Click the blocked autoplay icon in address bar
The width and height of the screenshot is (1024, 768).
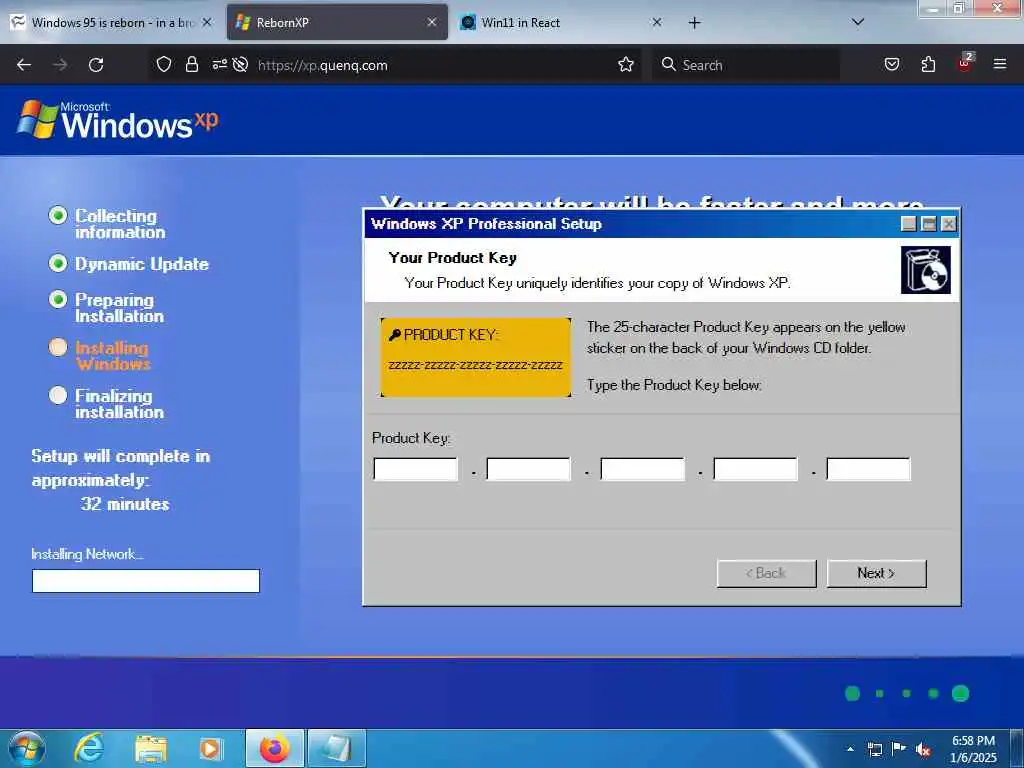click(240, 64)
